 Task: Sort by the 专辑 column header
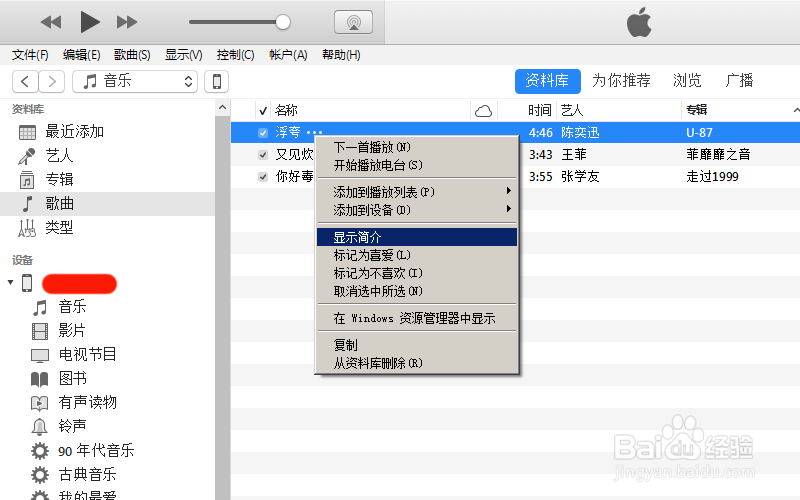click(696, 110)
